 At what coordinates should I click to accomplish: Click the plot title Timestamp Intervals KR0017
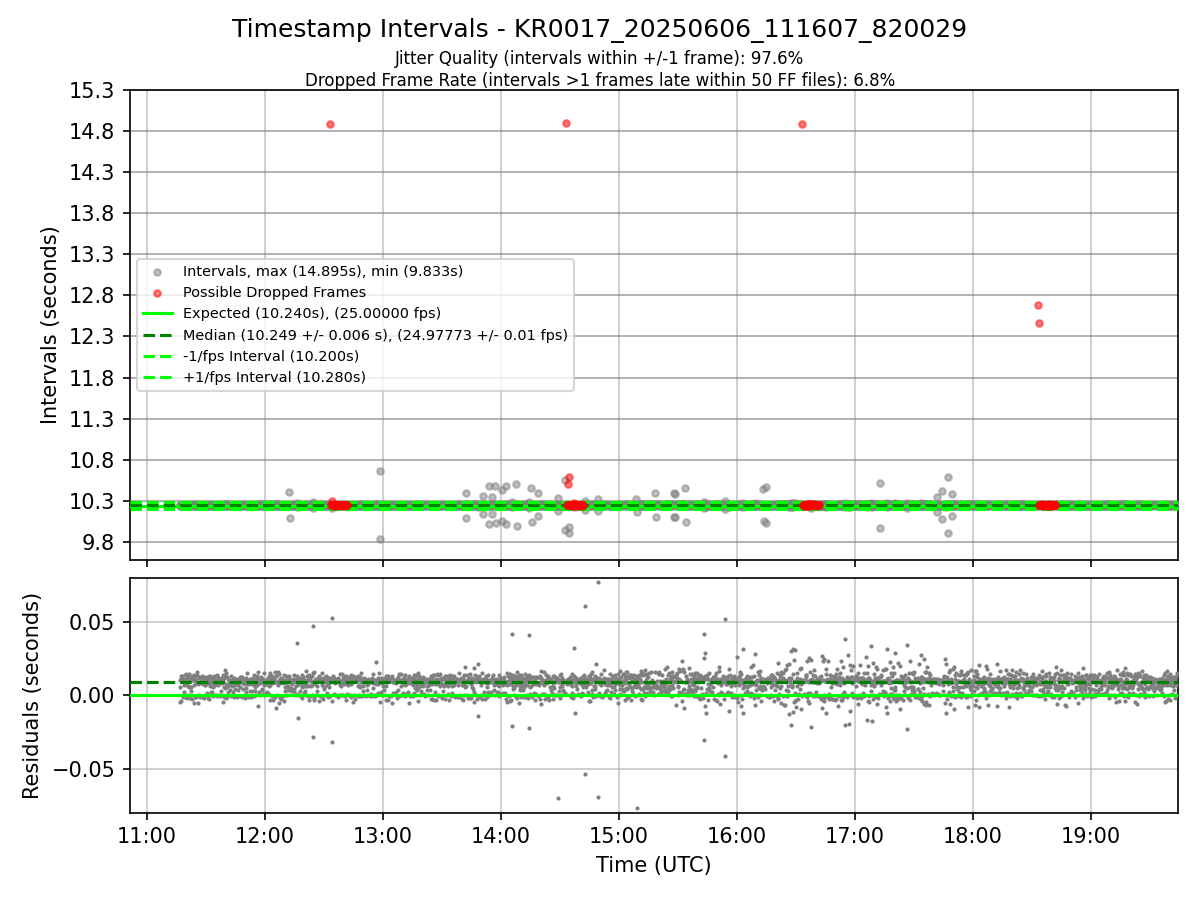tap(599, 29)
